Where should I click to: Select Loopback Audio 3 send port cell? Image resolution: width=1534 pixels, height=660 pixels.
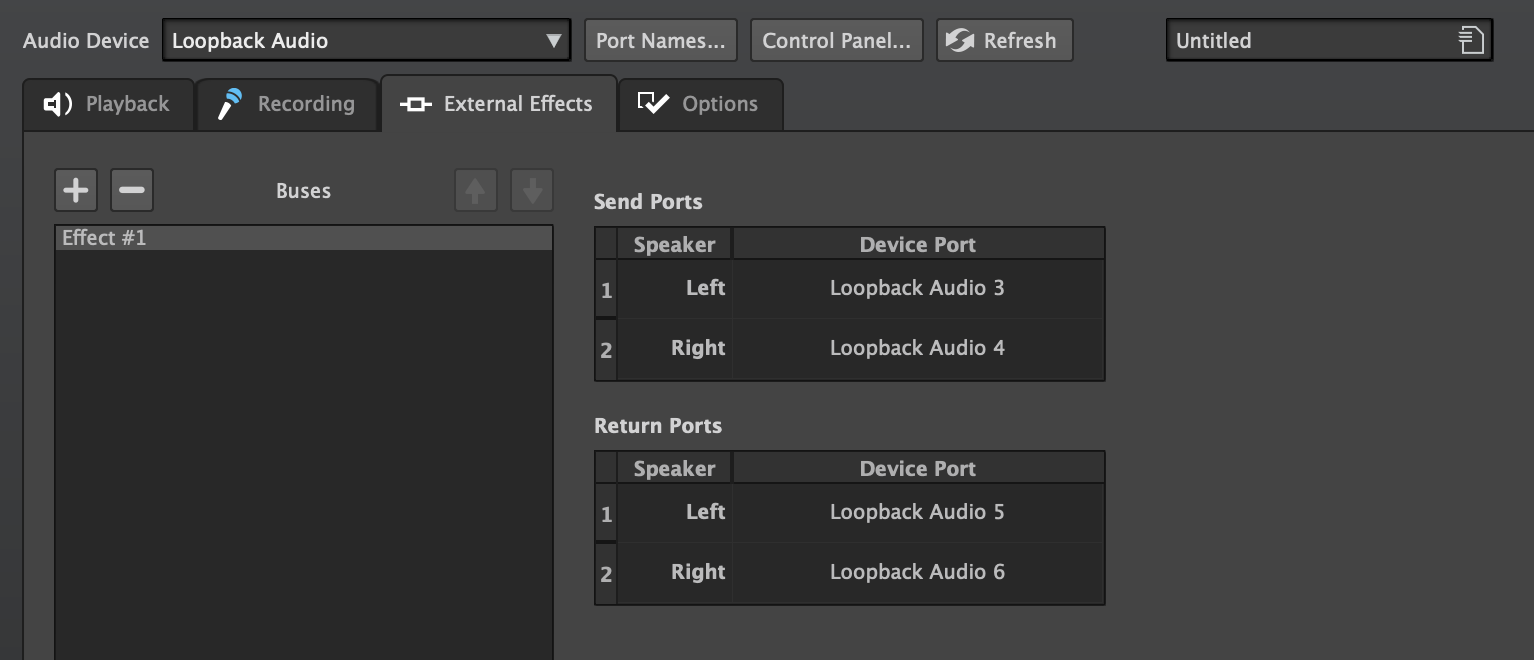(917, 289)
